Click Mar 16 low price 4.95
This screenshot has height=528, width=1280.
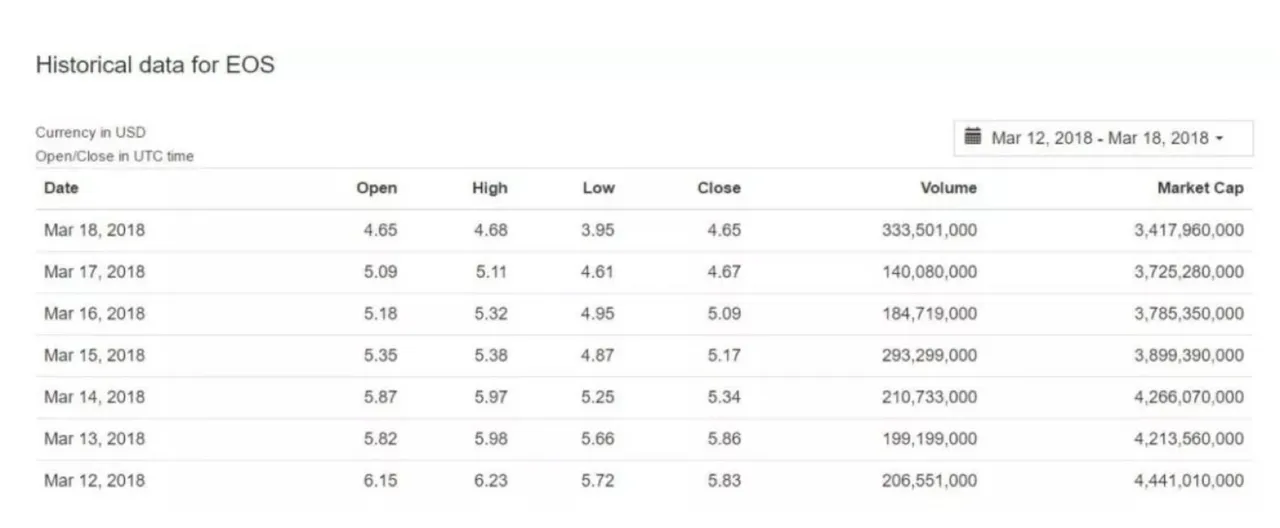tap(598, 314)
